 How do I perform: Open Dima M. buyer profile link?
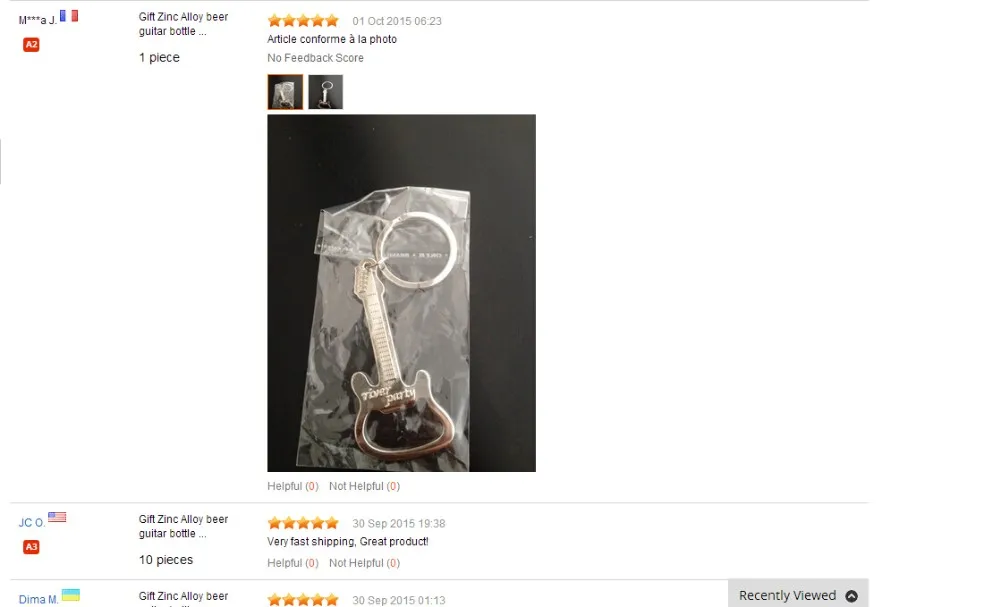pos(38,600)
